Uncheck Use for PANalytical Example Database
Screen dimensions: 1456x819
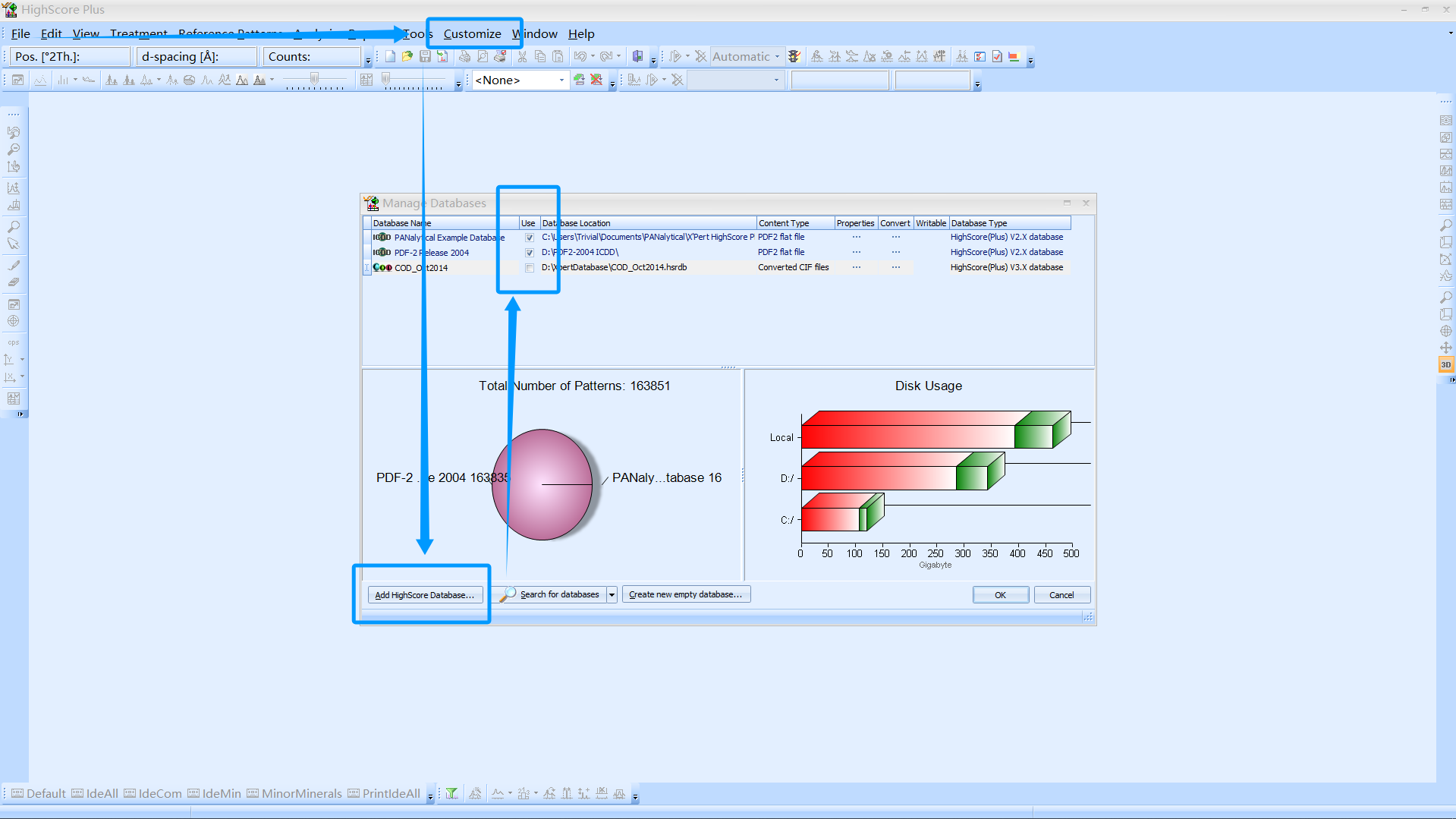coord(530,238)
